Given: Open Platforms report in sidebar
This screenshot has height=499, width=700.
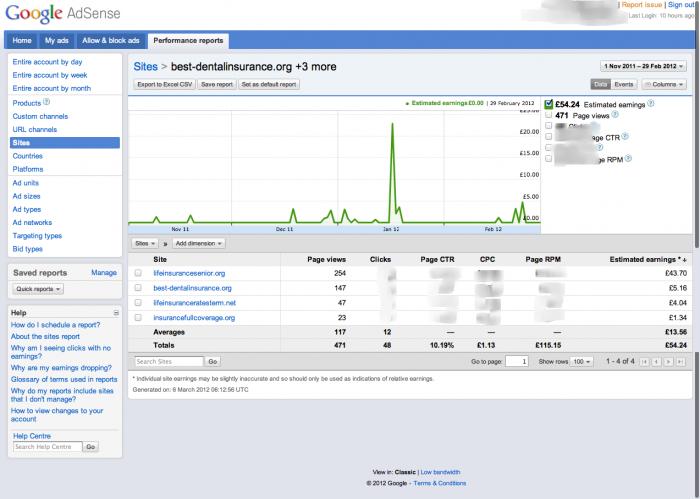Looking at the screenshot, I should [x=28, y=169].
